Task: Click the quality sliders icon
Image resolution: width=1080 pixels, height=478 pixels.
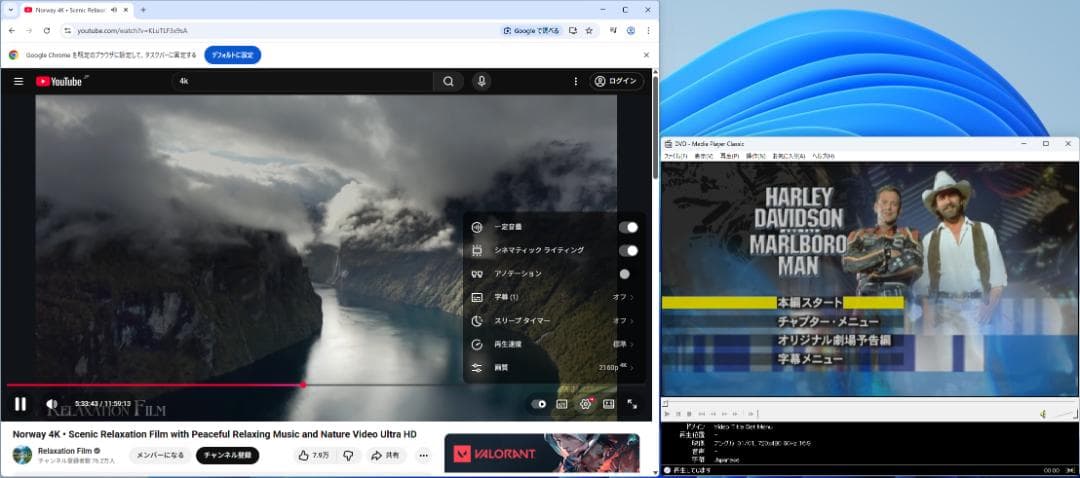Action: [477, 368]
